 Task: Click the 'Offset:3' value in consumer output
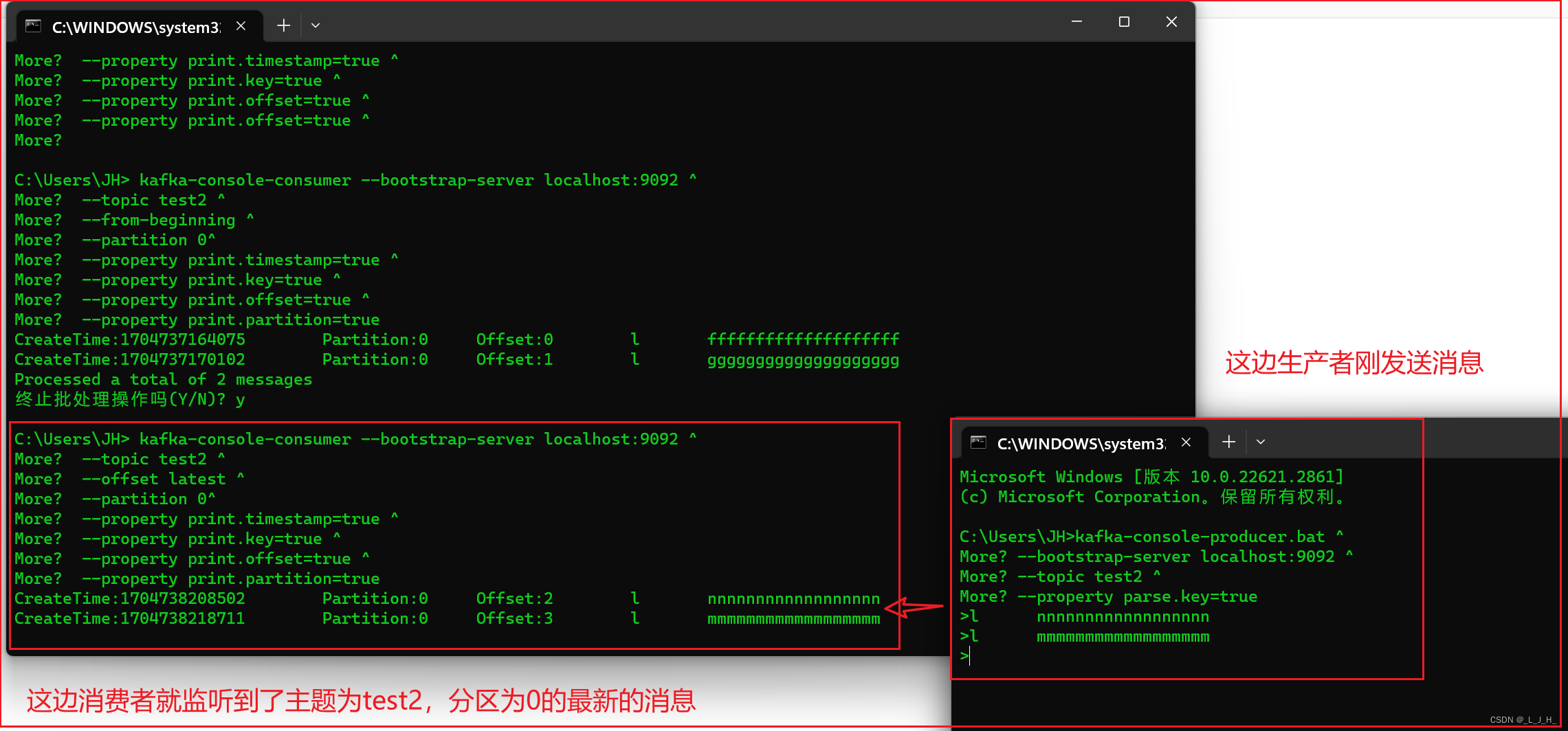(x=515, y=618)
